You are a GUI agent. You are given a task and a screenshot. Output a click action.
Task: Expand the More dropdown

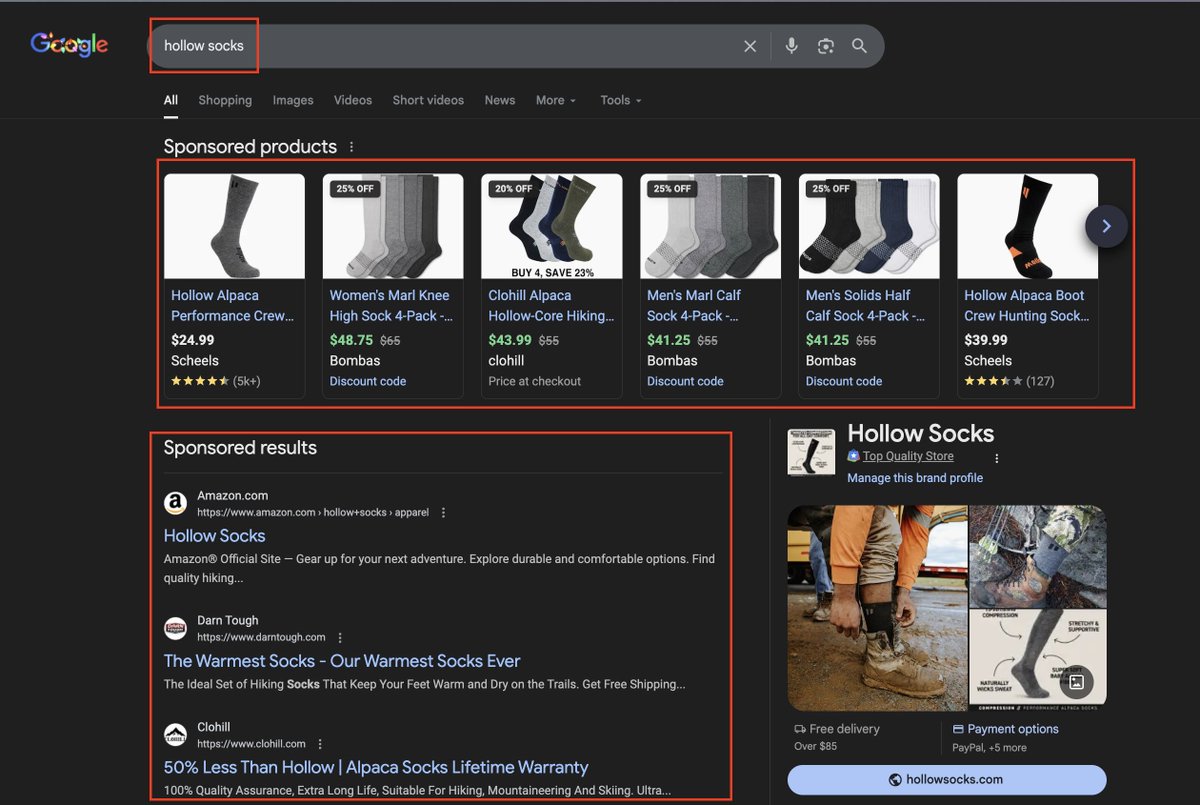coord(556,100)
